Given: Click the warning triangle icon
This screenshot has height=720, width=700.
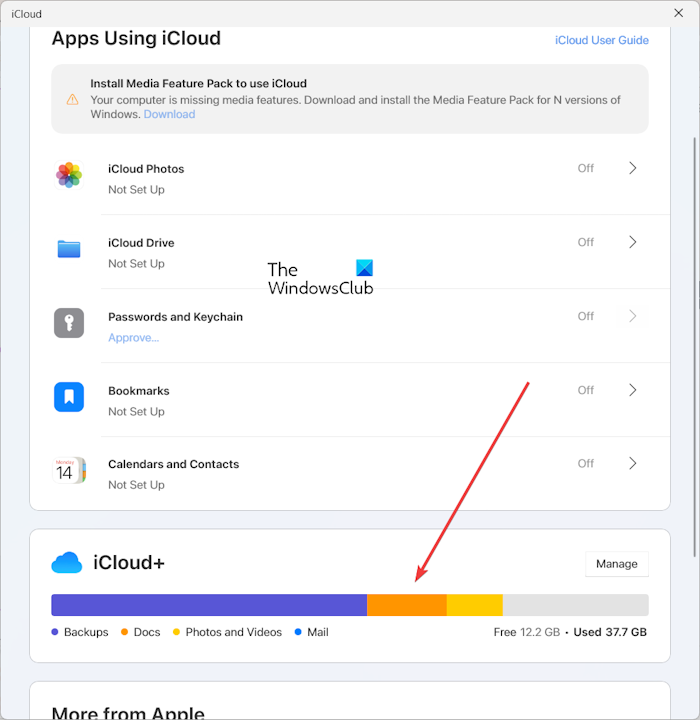Looking at the screenshot, I should coord(72,99).
